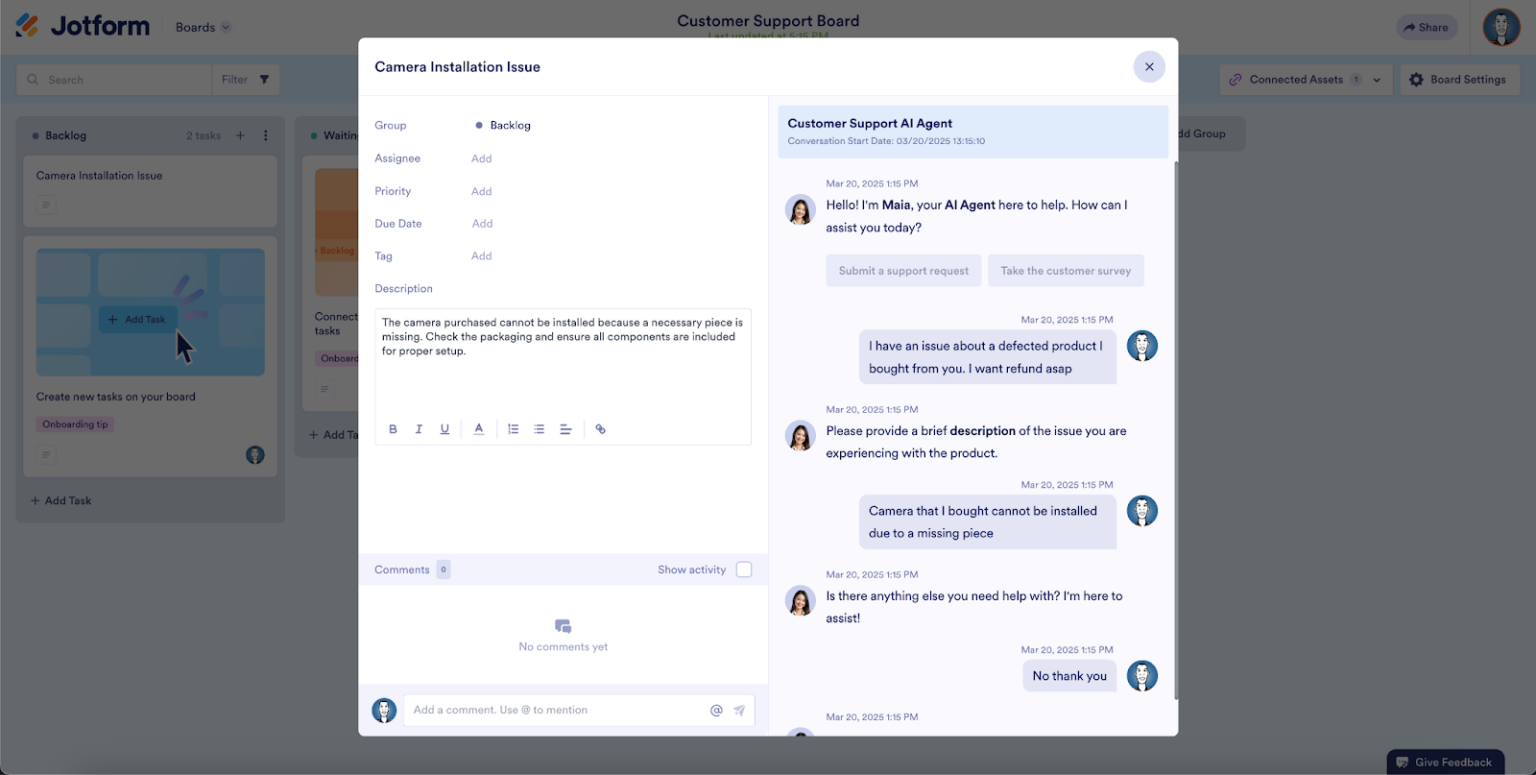Insert a bulleted list in the description

pos(539,429)
